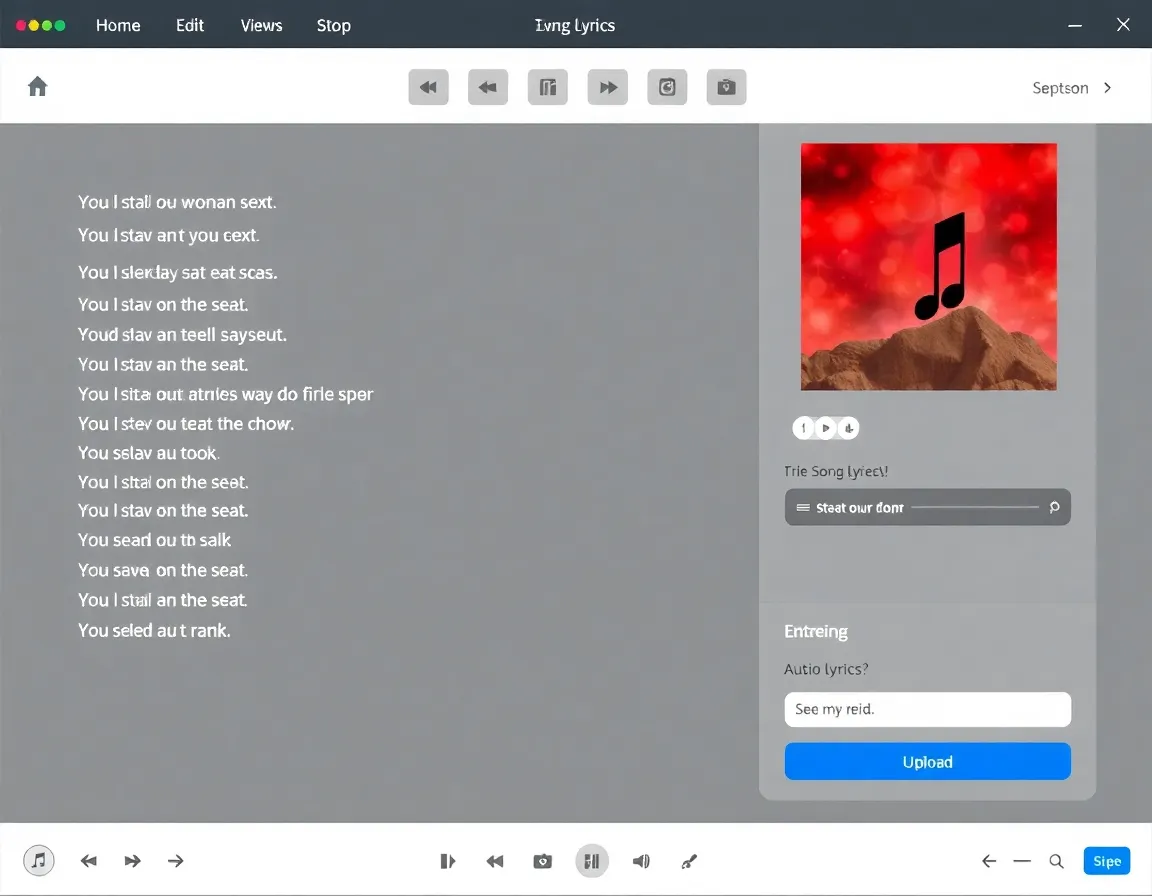The image size is (1152, 896).
Task: Click the magnifier icon in the bottom bar
Action: point(1056,861)
